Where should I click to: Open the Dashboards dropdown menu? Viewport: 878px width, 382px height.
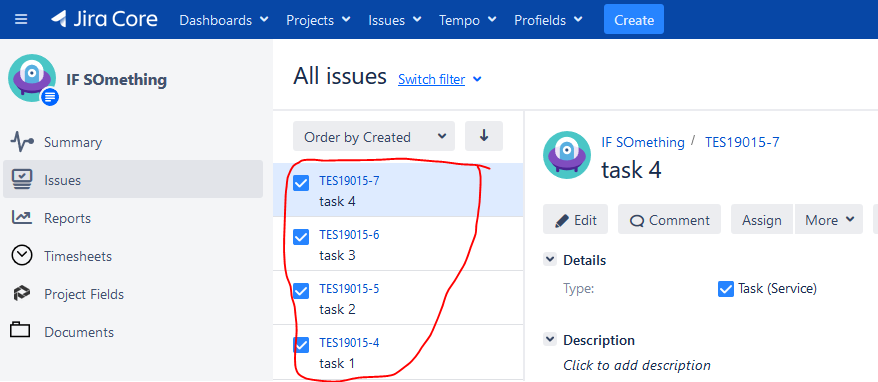(223, 20)
